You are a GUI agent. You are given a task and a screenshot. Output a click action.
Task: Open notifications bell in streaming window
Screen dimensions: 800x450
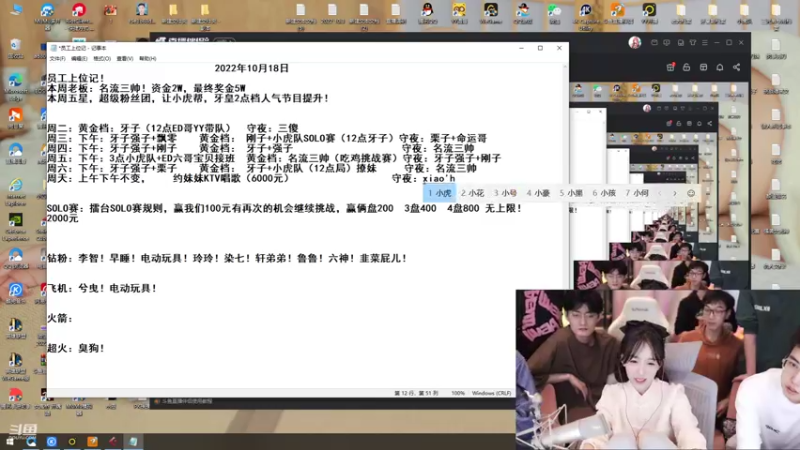click(719, 67)
